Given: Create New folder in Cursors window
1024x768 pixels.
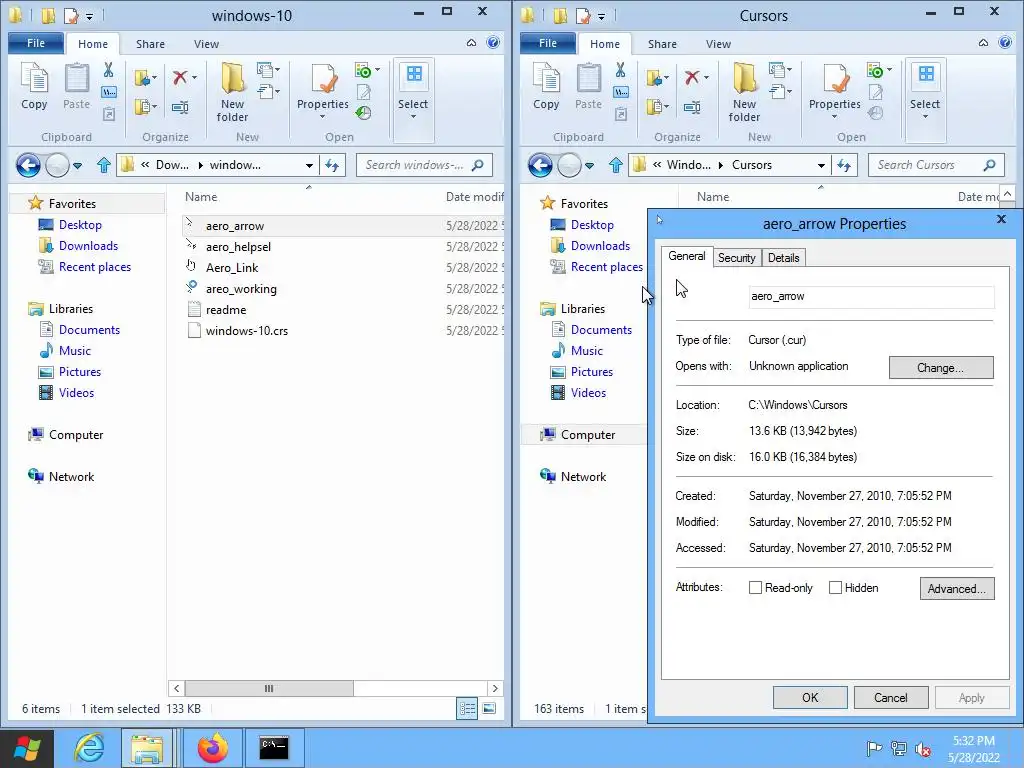Looking at the screenshot, I should pyautogui.click(x=744, y=91).
